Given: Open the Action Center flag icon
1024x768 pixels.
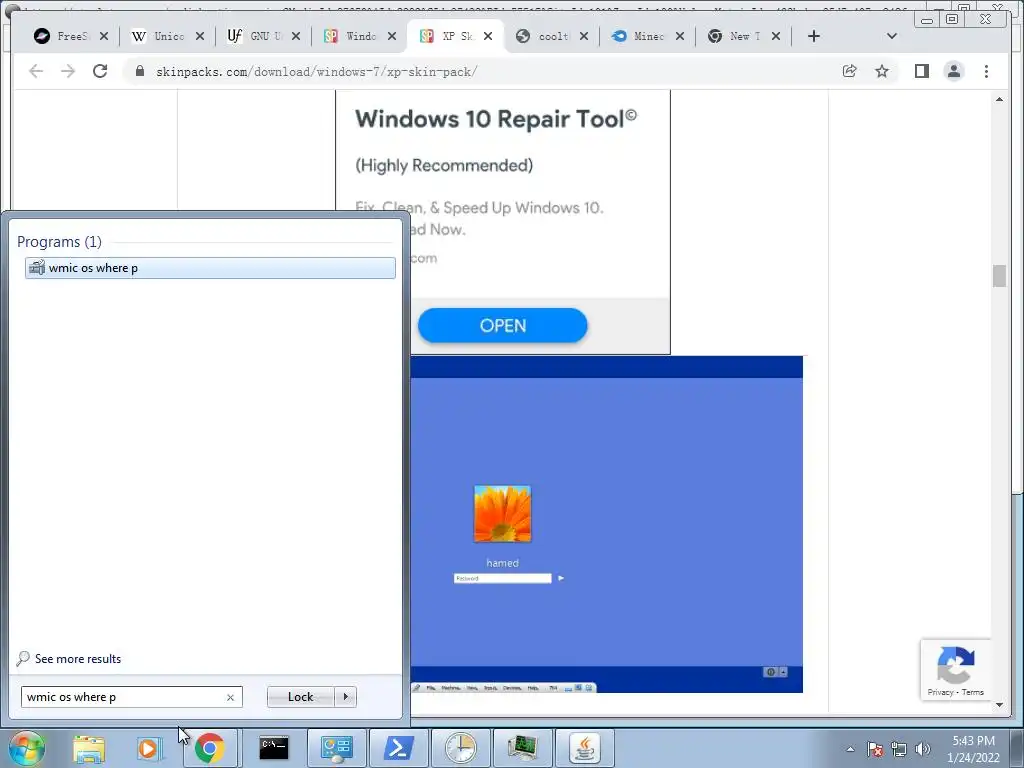Looking at the screenshot, I should pyautogui.click(x=875, y=749).
